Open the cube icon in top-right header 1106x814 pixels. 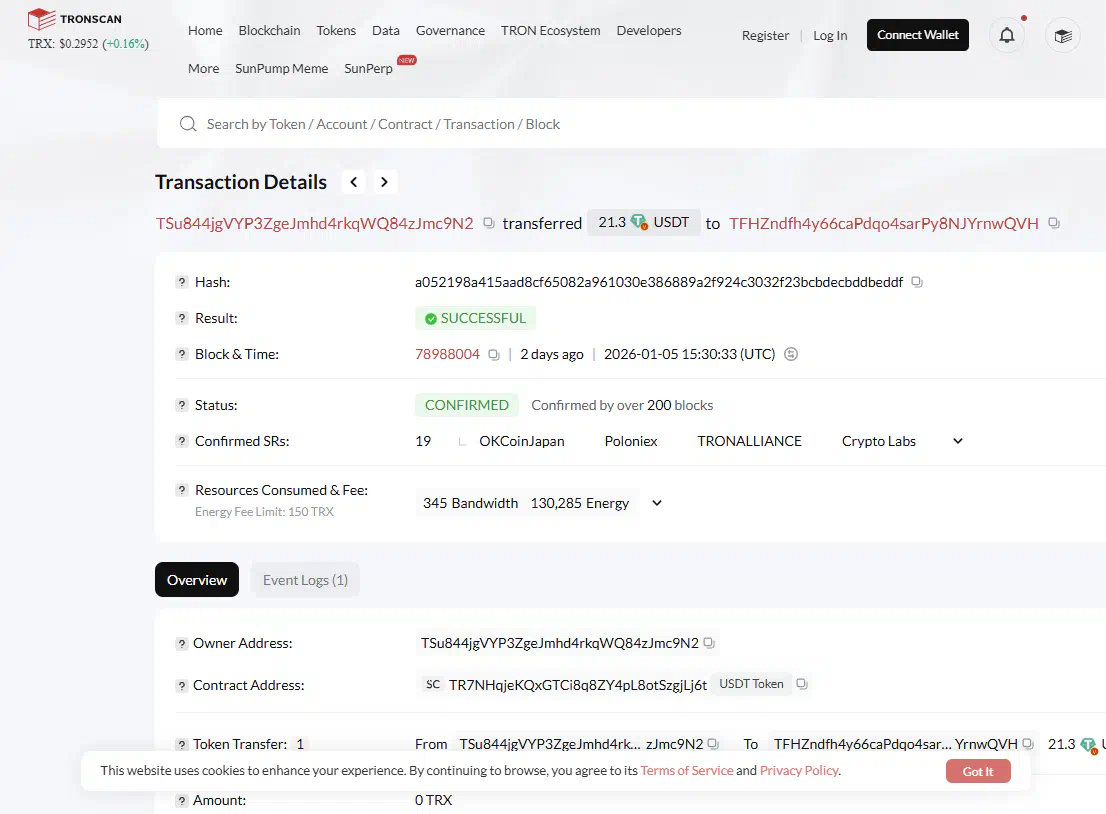(x=1062, y=35)
